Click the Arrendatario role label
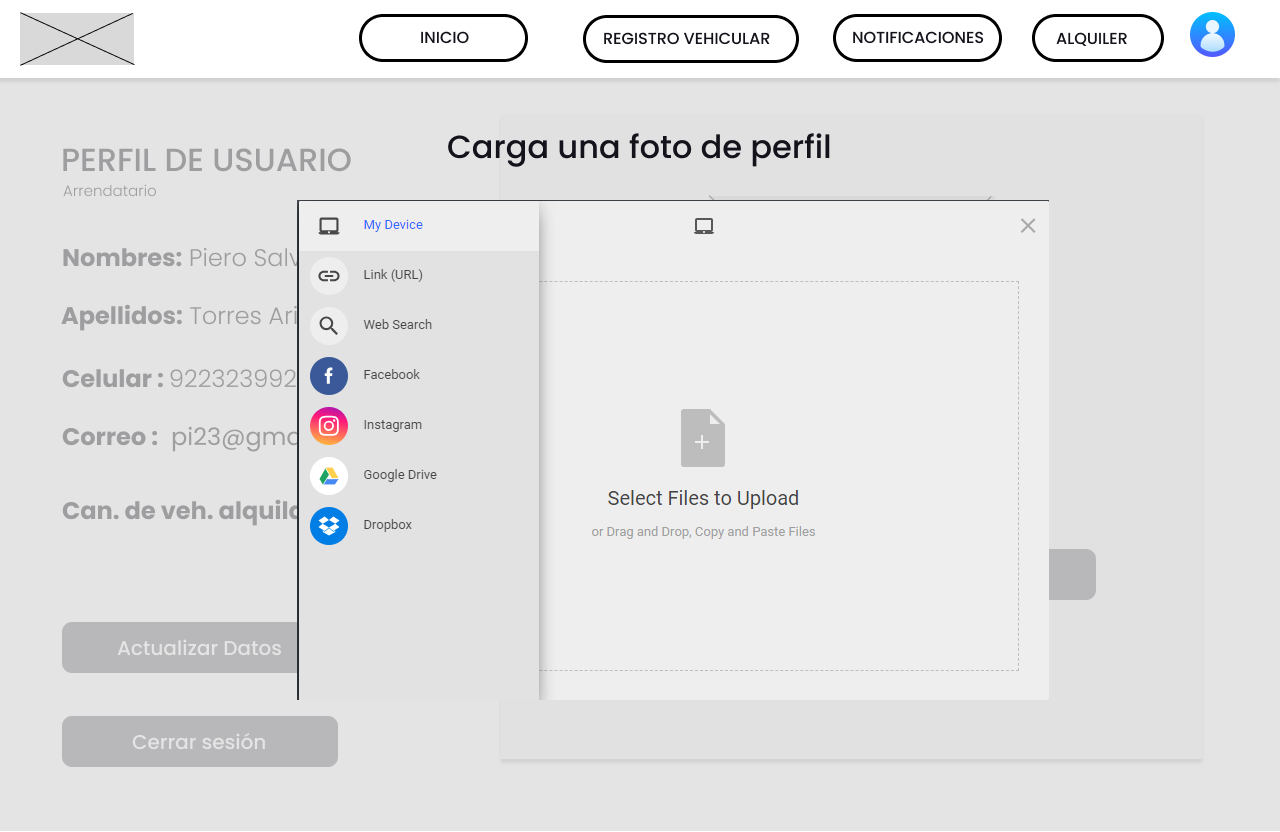 [x=110, y=191]
